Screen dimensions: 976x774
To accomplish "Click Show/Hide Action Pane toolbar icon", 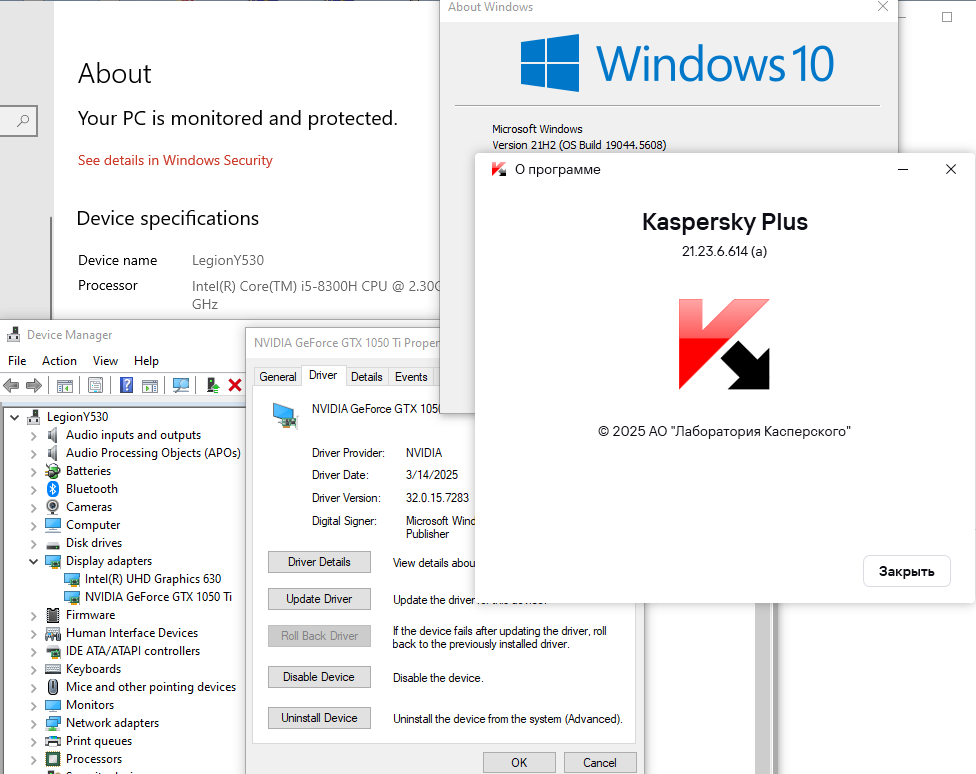I will (150, 386).
